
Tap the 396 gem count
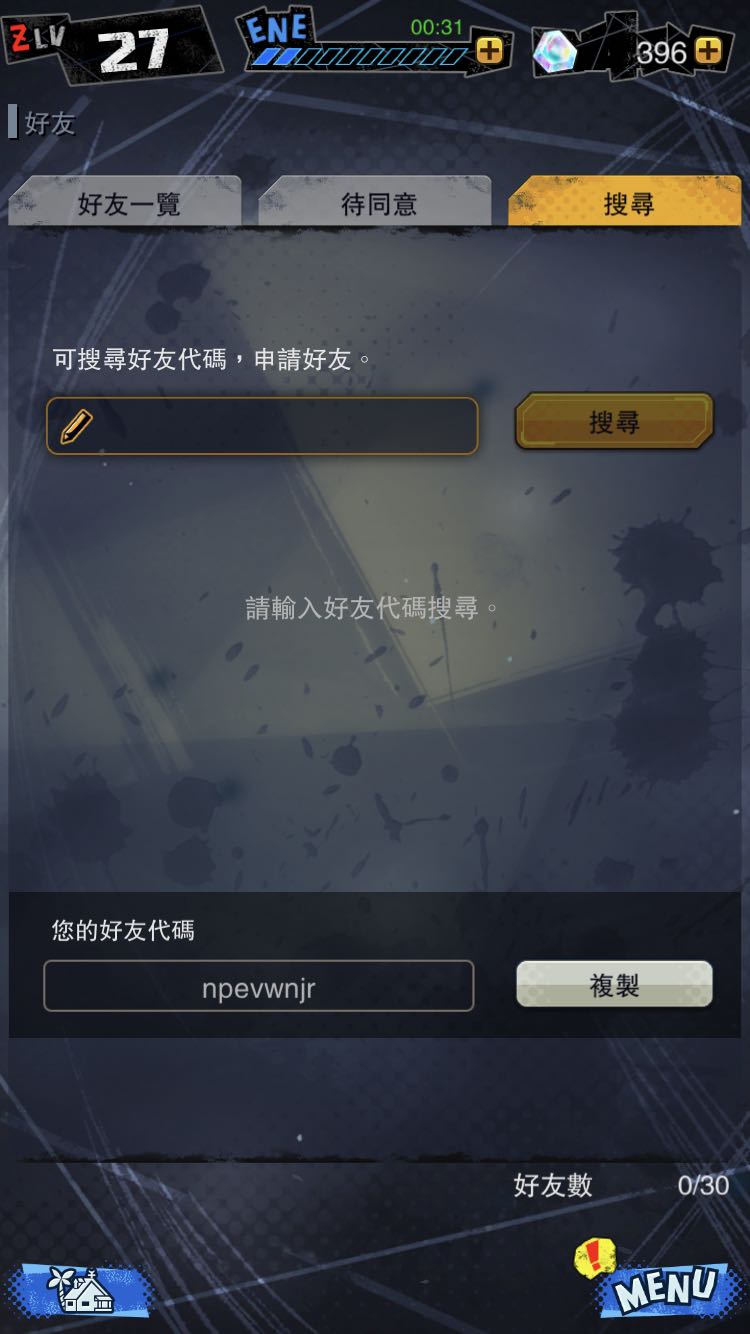tap(662, 52)
